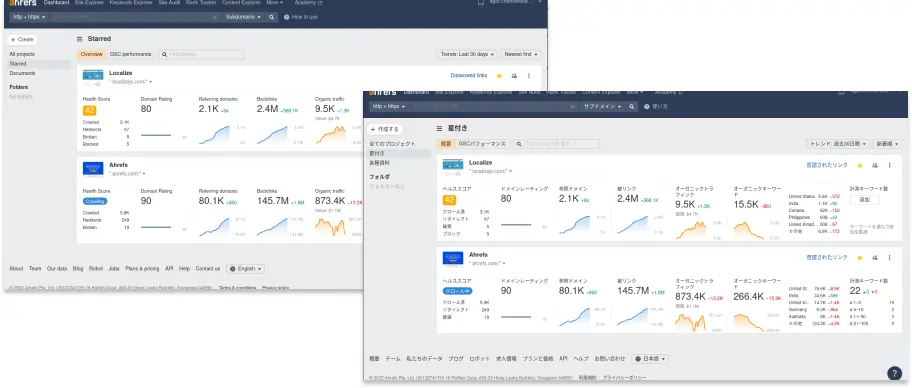Viewport: 912px width, 388px height.
Task: Open the サブドメイン mode dropdown
Action: [602, 106]
